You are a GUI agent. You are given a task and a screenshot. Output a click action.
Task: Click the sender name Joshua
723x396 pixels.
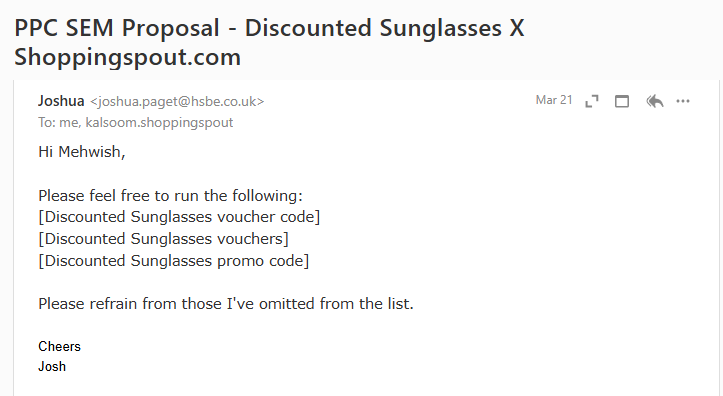pos(61,101)
